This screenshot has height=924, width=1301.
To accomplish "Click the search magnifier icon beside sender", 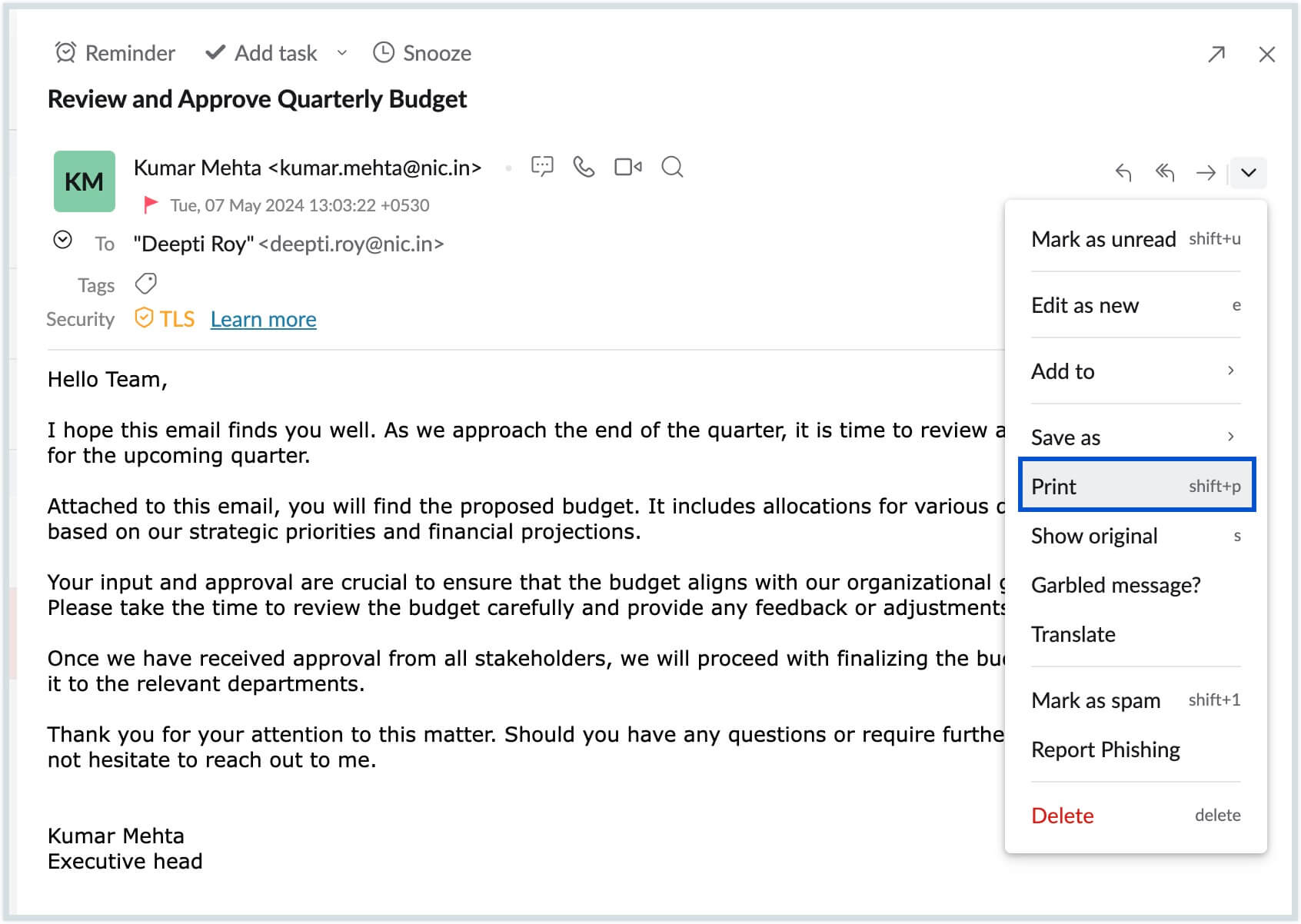I will click(672, 166).
